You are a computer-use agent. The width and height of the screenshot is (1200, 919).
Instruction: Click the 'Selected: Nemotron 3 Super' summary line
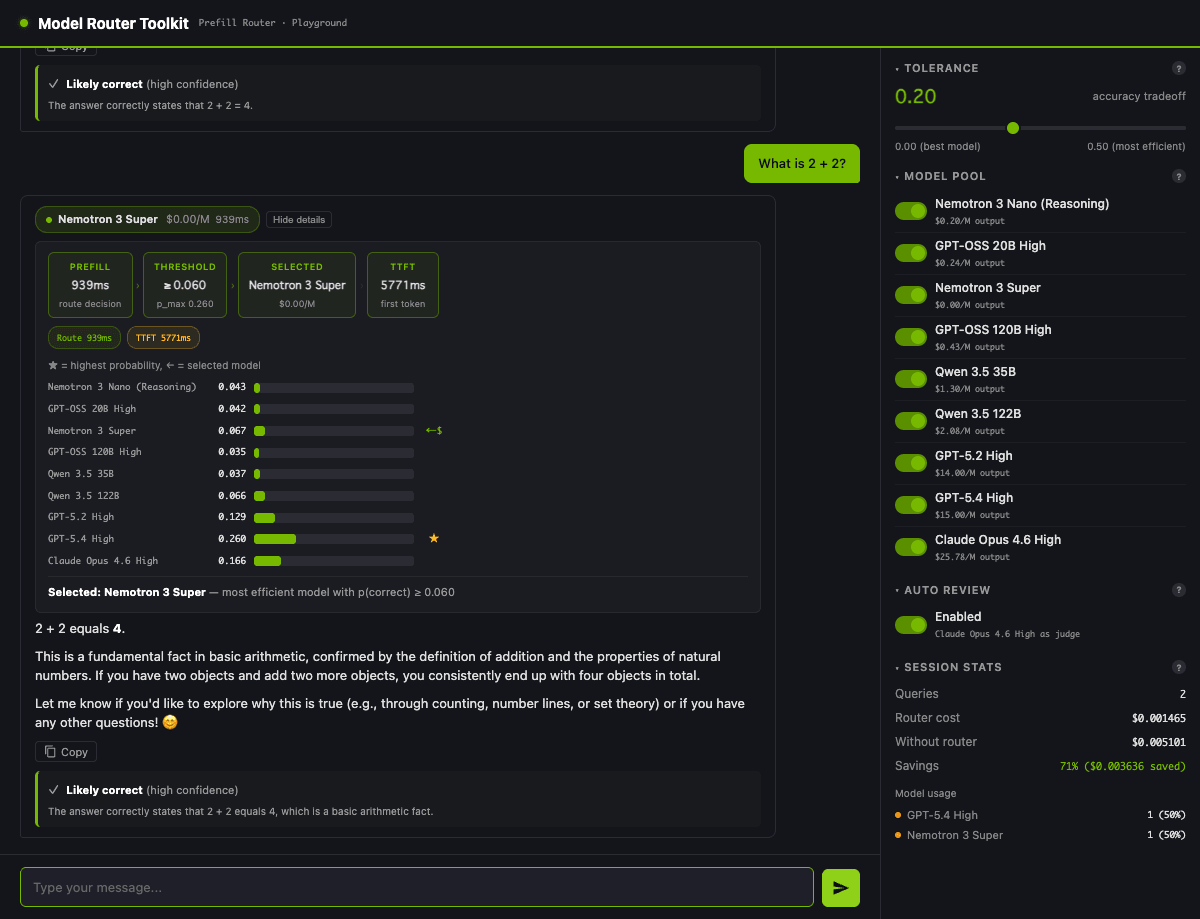coord(251,592)
